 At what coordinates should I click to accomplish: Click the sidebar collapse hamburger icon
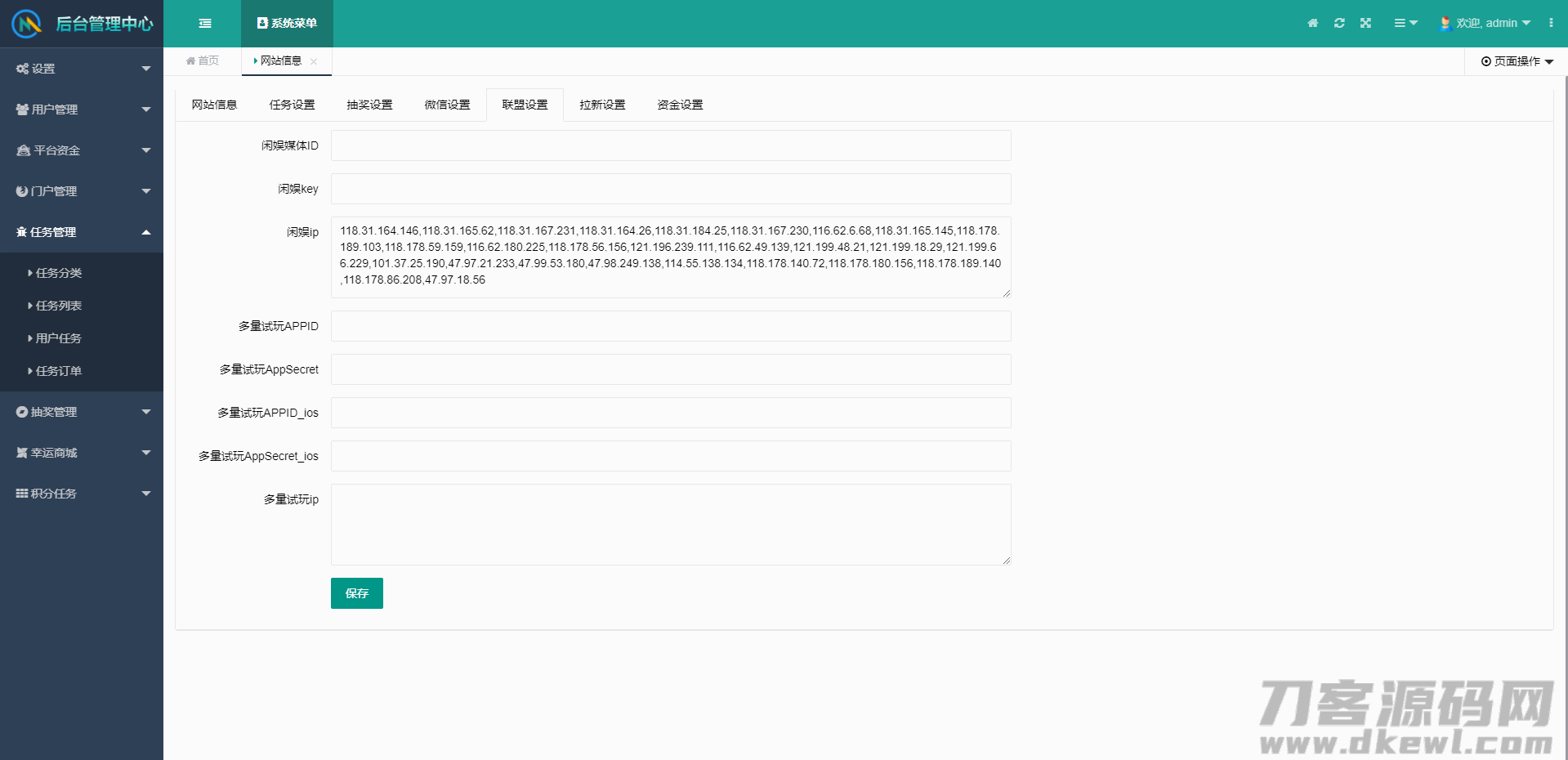pos(205,24)
